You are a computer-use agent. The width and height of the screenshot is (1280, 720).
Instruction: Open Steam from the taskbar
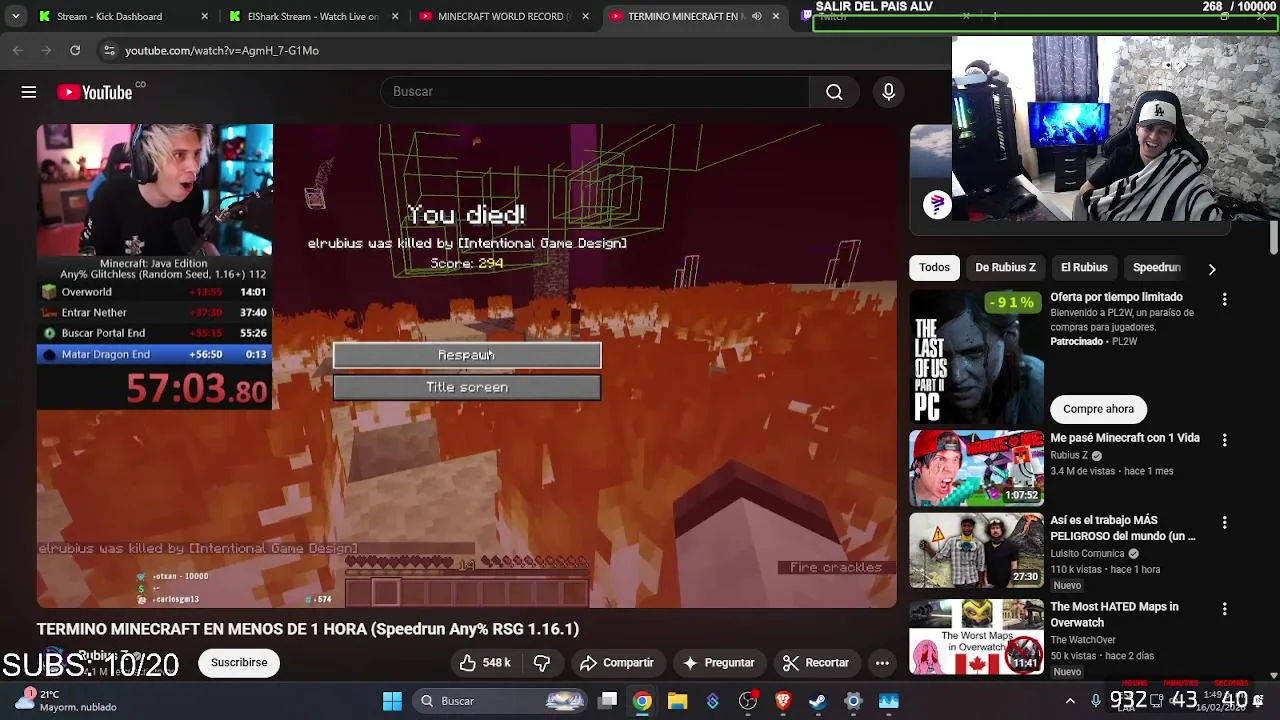click(x=818, y=701)
